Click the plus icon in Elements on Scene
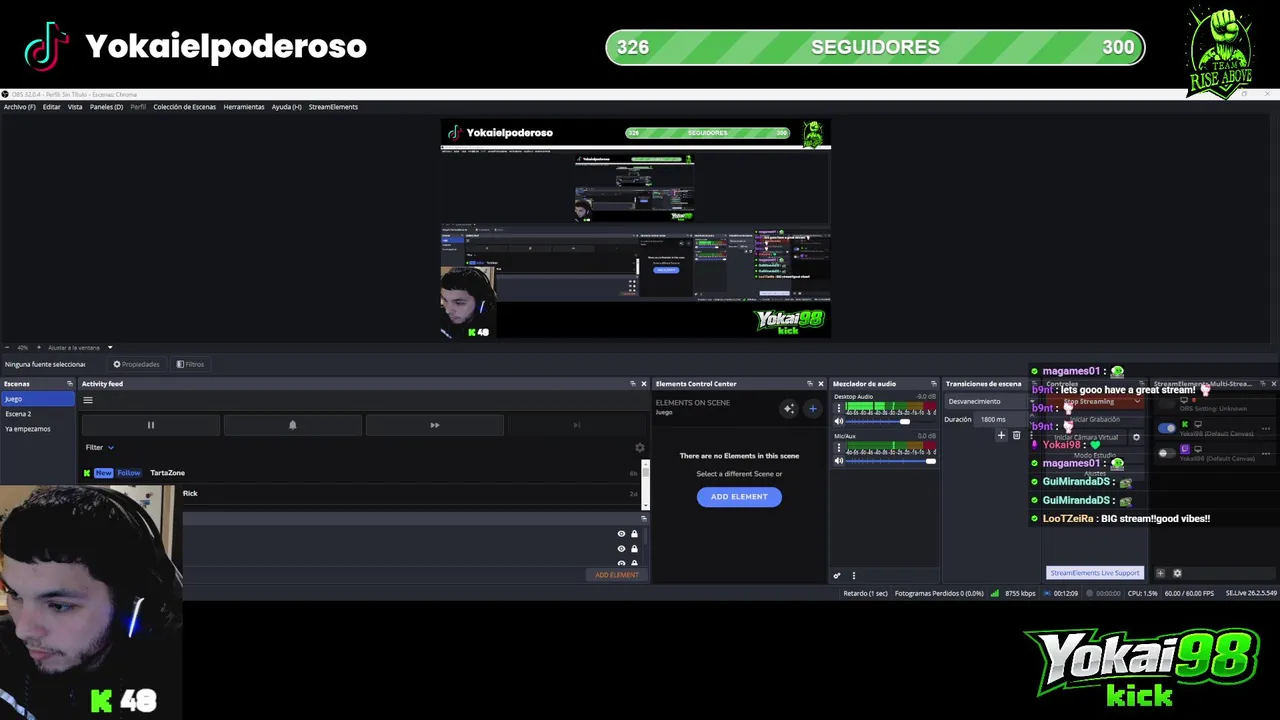The image size is (1280, 720). click(812, 408)
